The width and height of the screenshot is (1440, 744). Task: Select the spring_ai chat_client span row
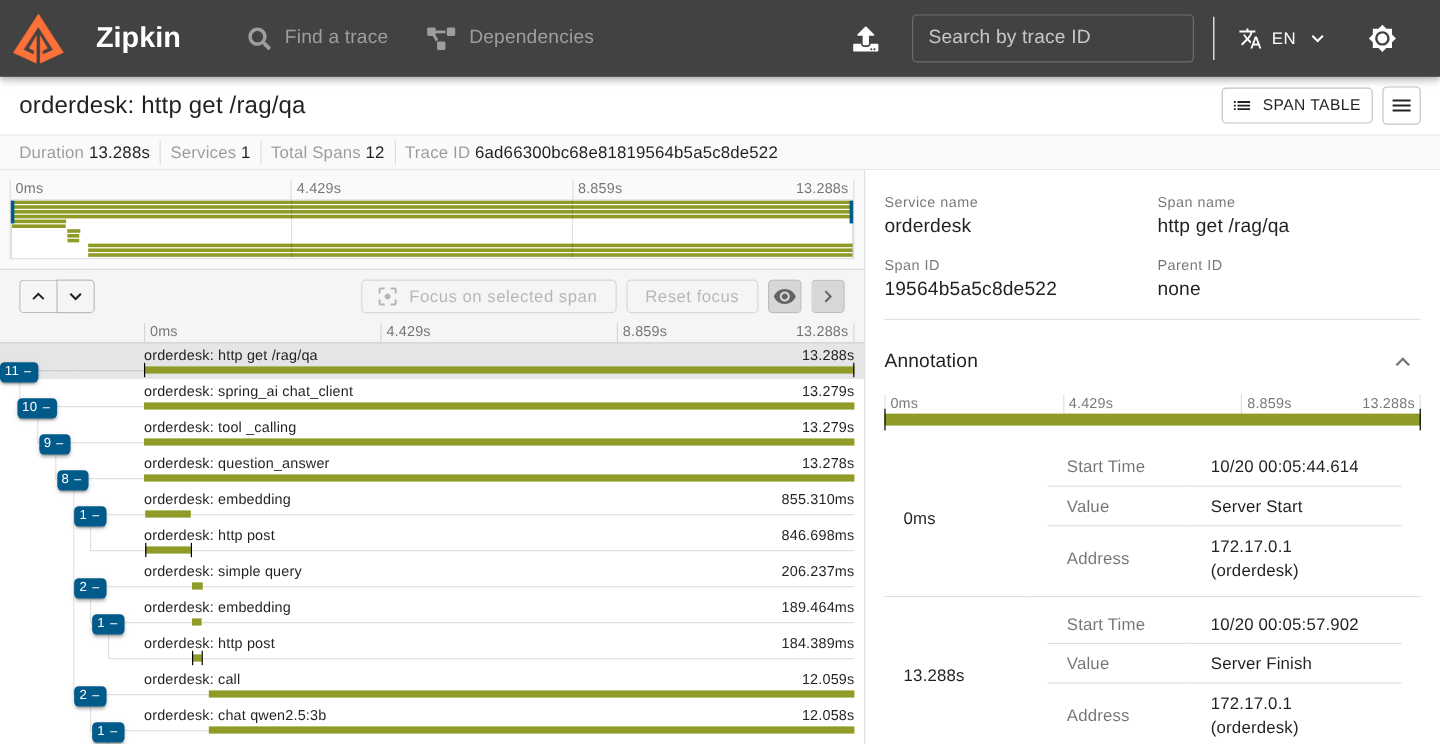pyautogui.click(x=432, y=397)
